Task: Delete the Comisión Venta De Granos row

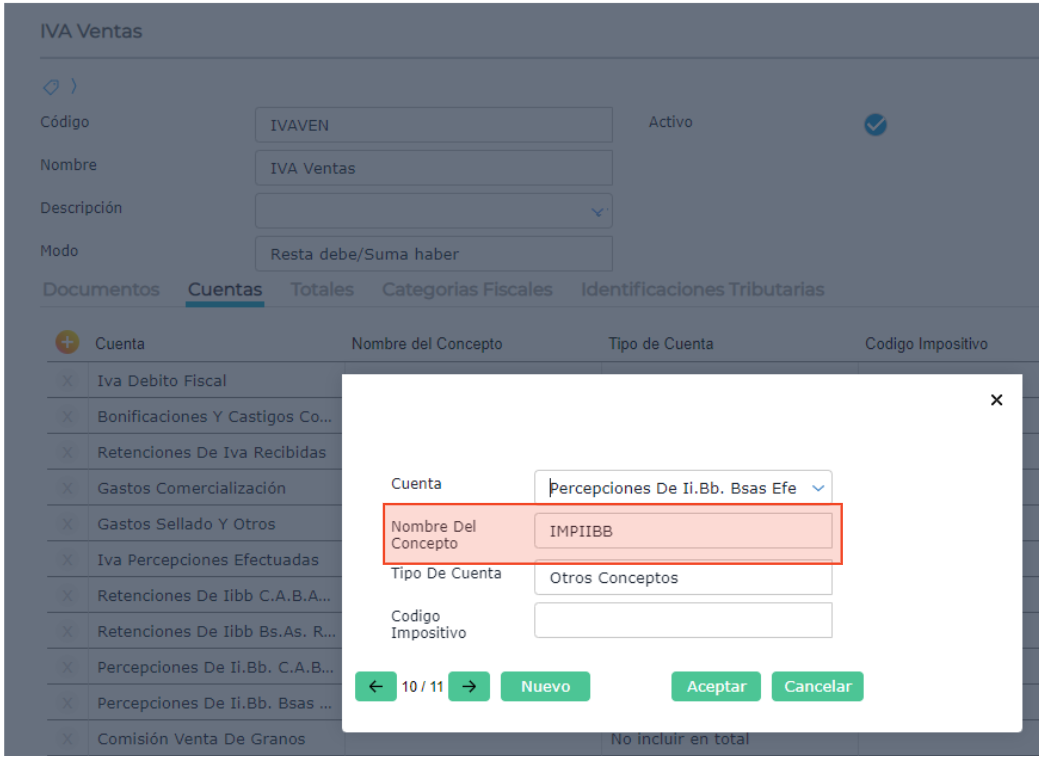Action: [69, 740]
